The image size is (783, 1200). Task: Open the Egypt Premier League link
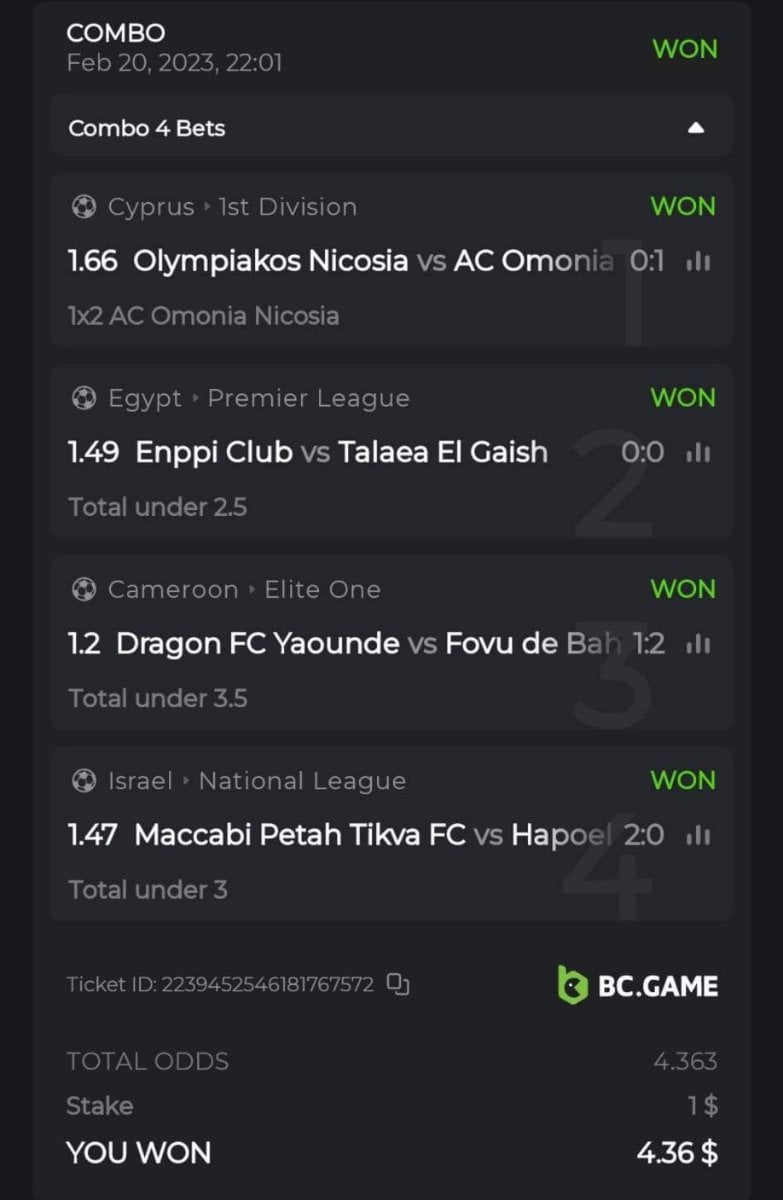click(x=308, y=398)
